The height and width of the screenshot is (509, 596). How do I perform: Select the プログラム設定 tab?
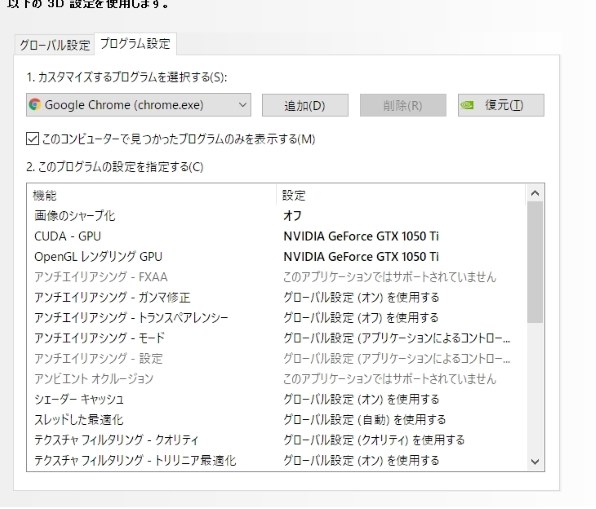(x=135, y=44)
